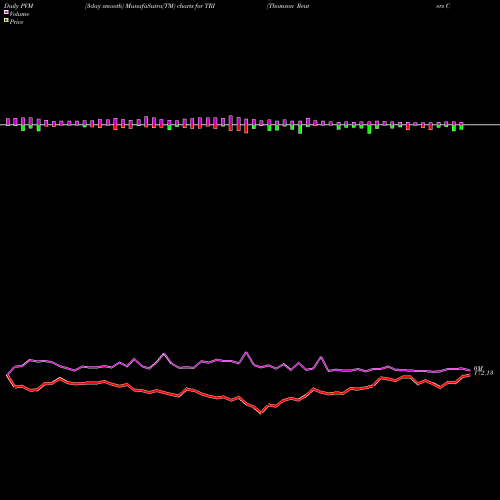Click the highest peak of the magenta volume line
This screenshot has width=500, height=500.
pyautogui.click(x=246, y=352)
